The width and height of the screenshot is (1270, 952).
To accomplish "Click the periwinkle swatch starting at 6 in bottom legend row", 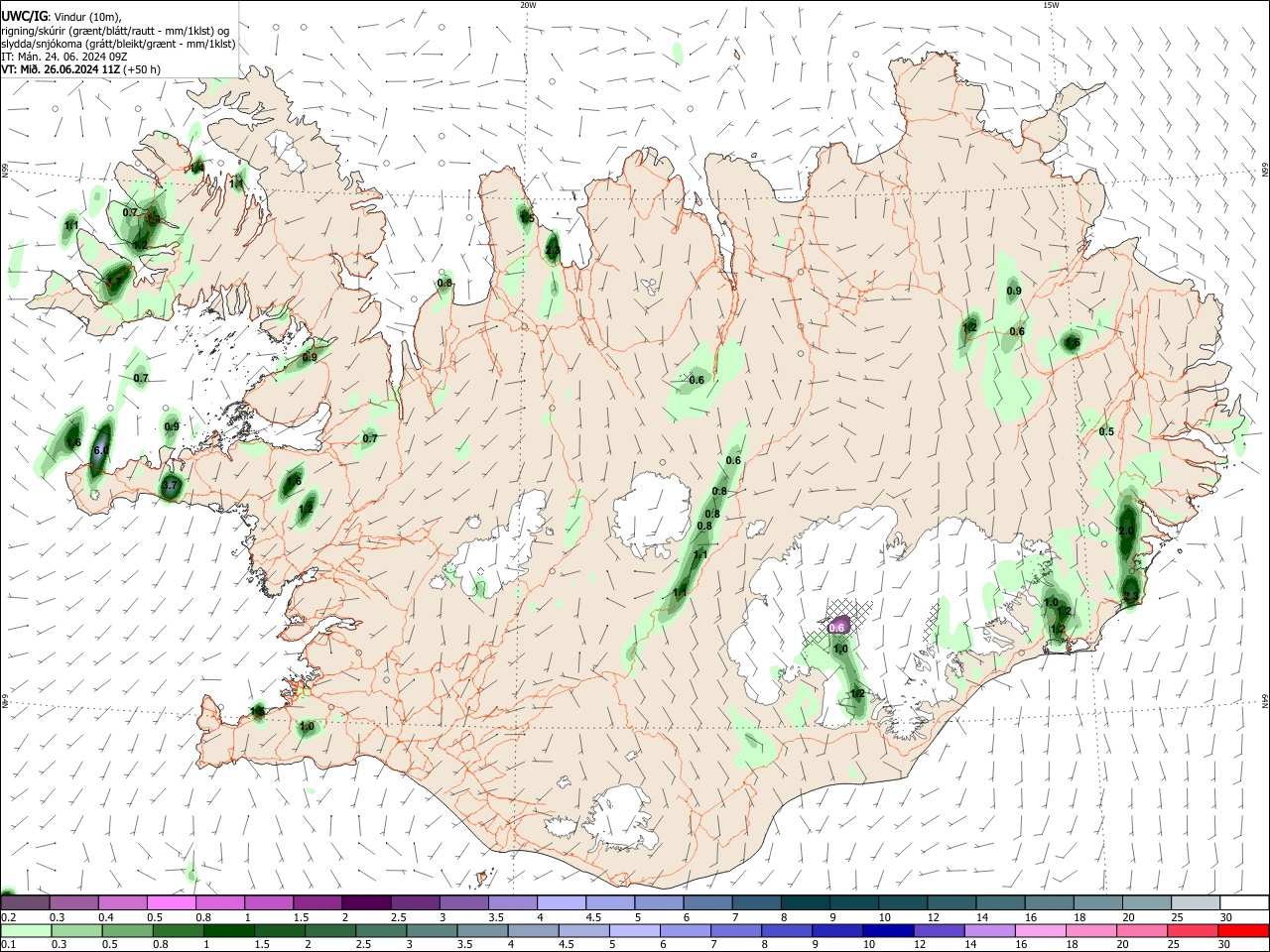I will coord(687,931).
